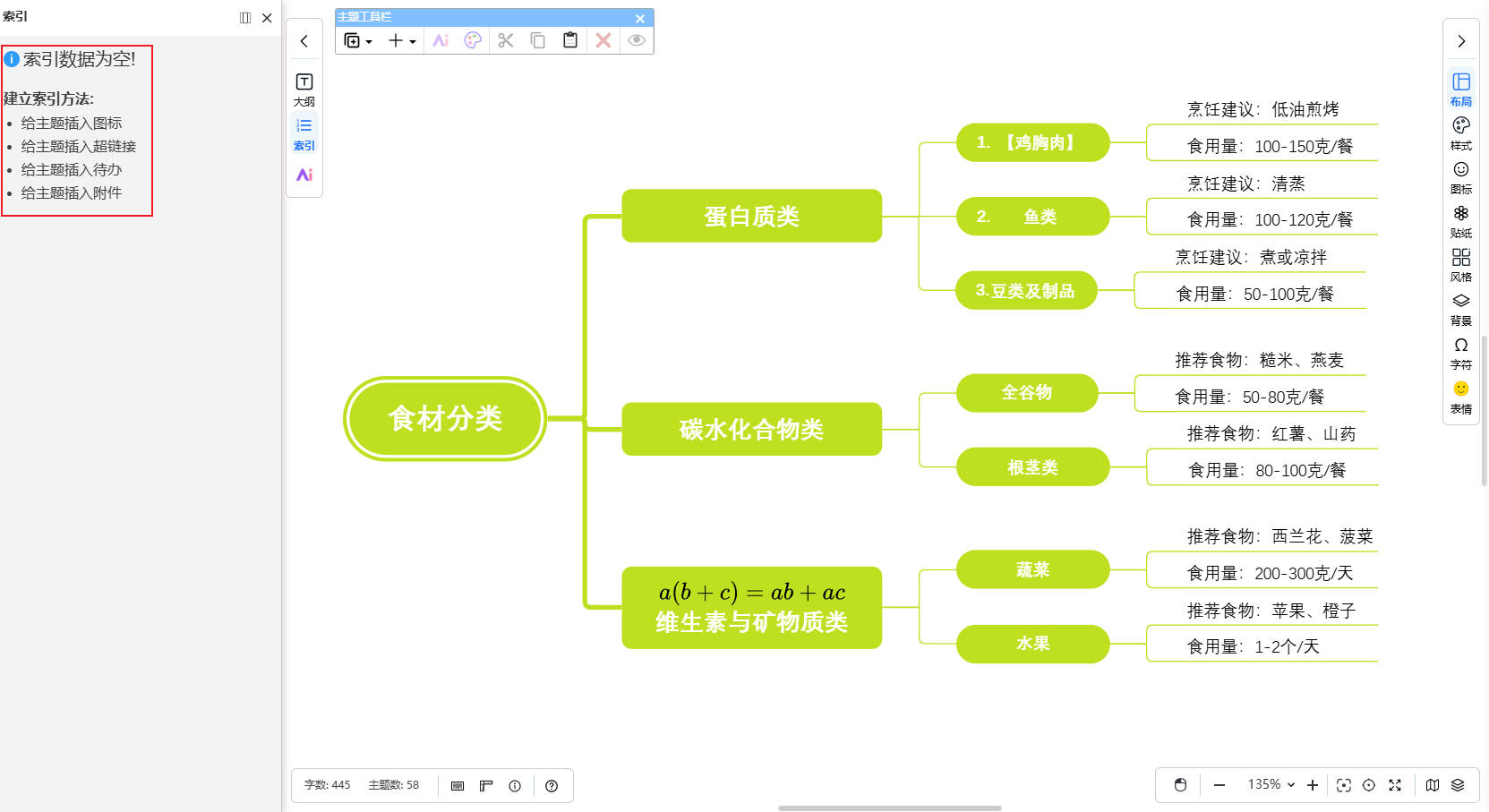Click the help question mark icon

552,786
